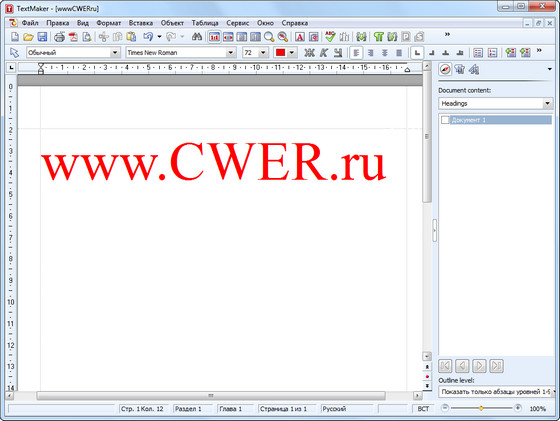Viewport: 560px width, 421px height.
Task: Show formatting marks with green pilcrow icon
Action: (x=379, y=37)
